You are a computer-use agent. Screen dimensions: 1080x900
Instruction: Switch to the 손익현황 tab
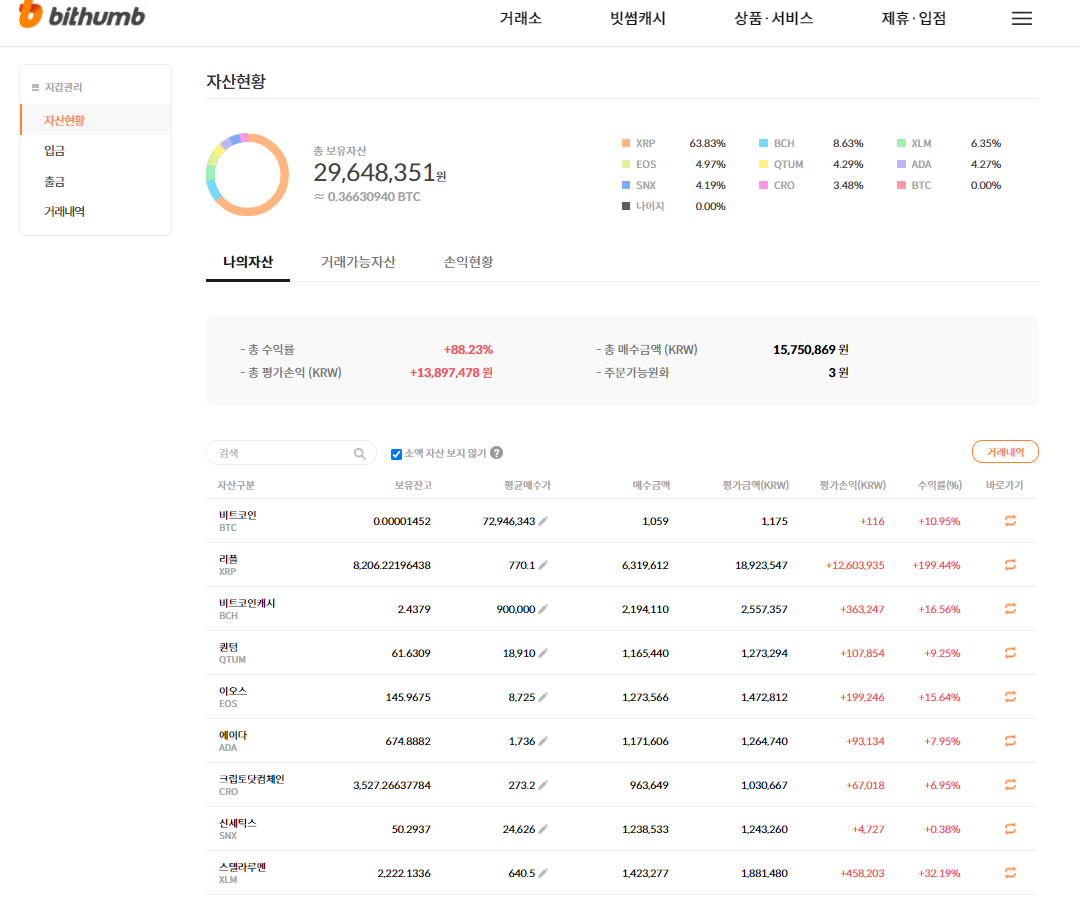(468, 262)
